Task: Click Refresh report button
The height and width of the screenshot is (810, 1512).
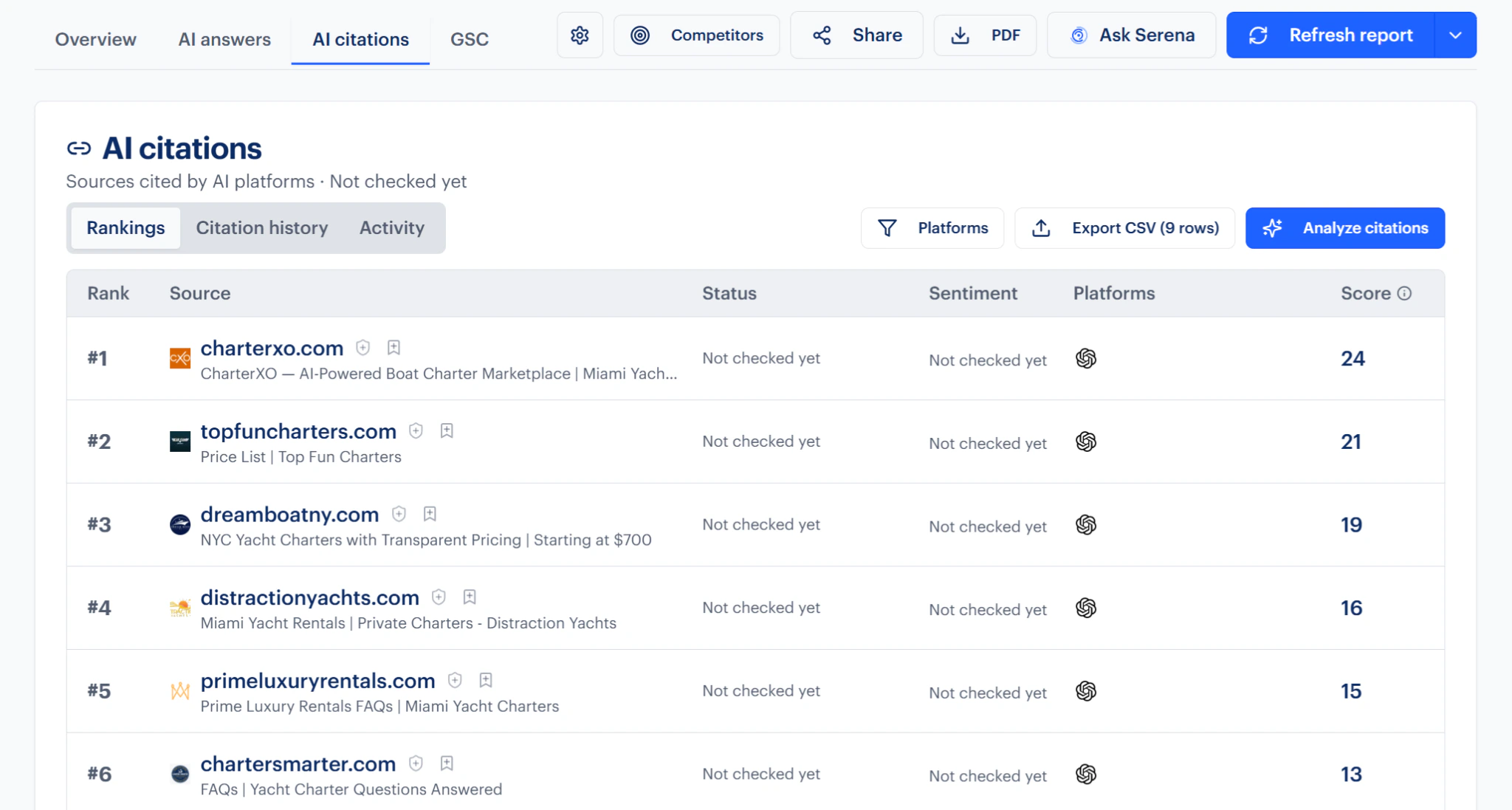Action: point(1330,35)
